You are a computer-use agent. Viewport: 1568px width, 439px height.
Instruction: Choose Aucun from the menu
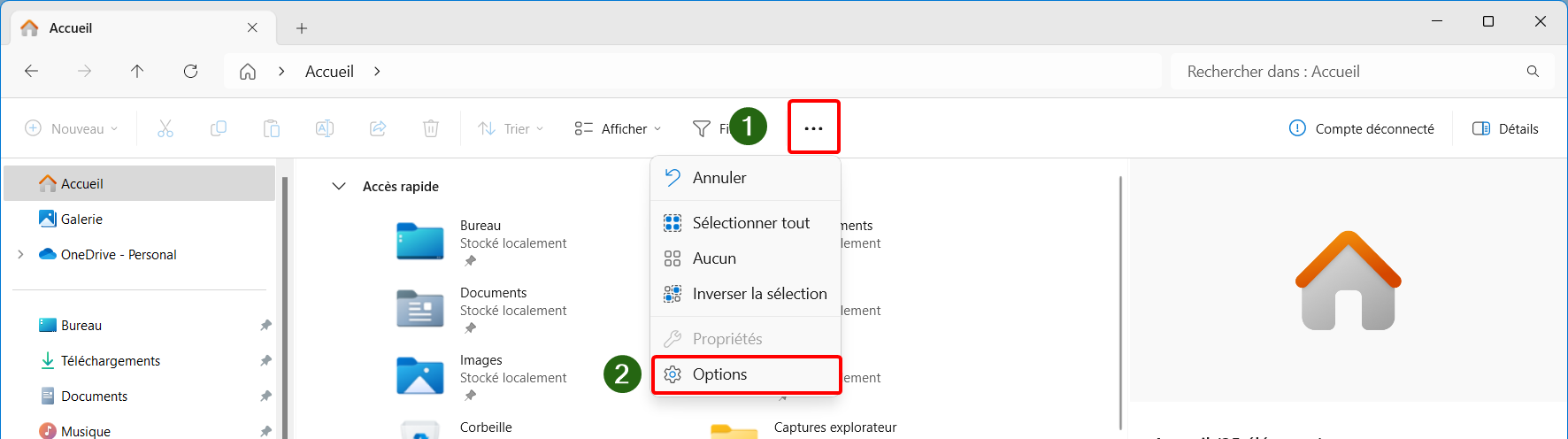pyautogui.click(x=746, y=258)
